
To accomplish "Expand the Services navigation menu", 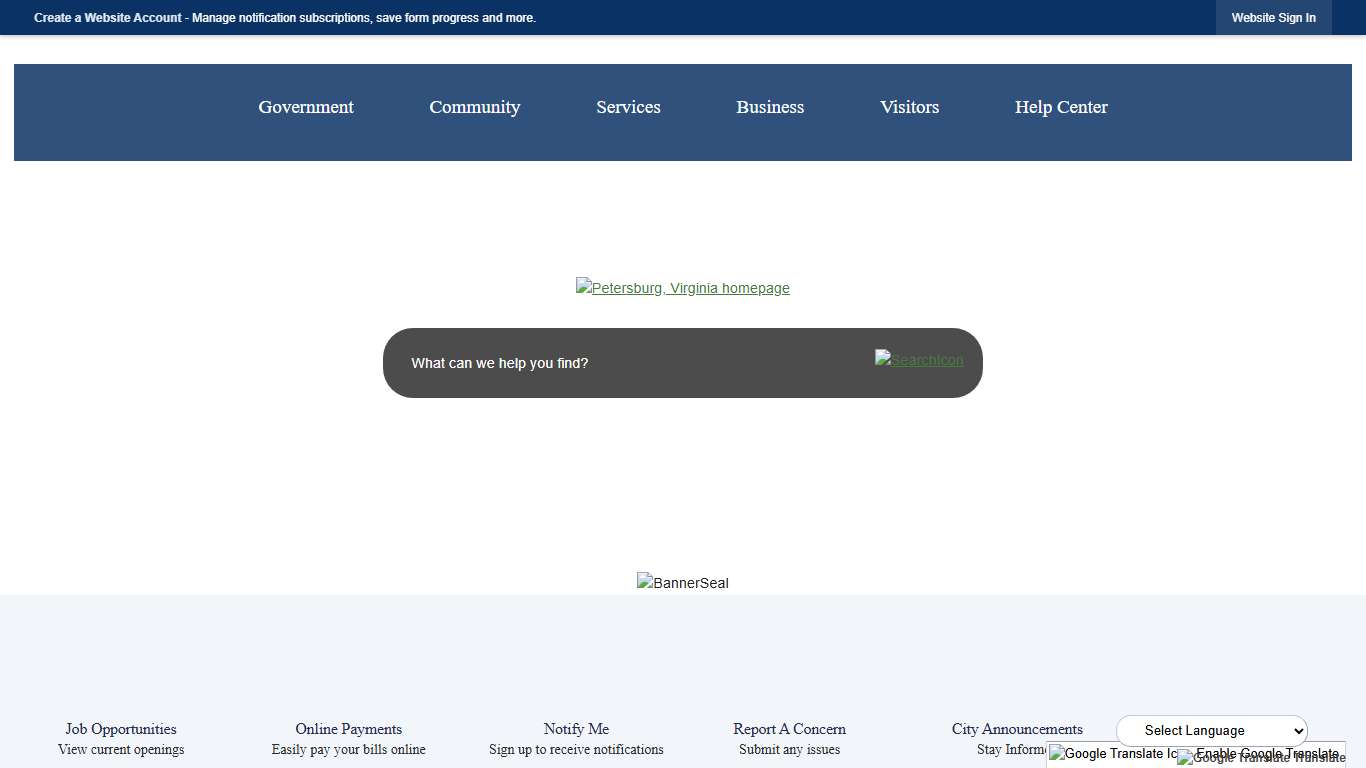I will tap(628, 107).
